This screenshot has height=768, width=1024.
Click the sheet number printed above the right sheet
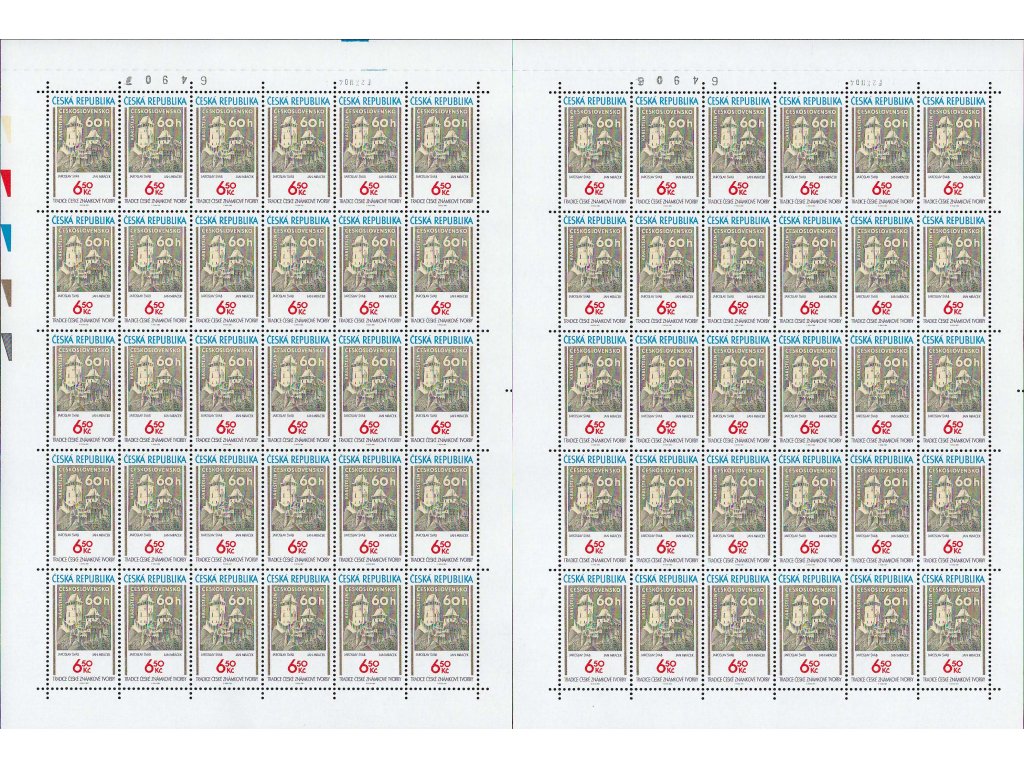coord(675,82)
